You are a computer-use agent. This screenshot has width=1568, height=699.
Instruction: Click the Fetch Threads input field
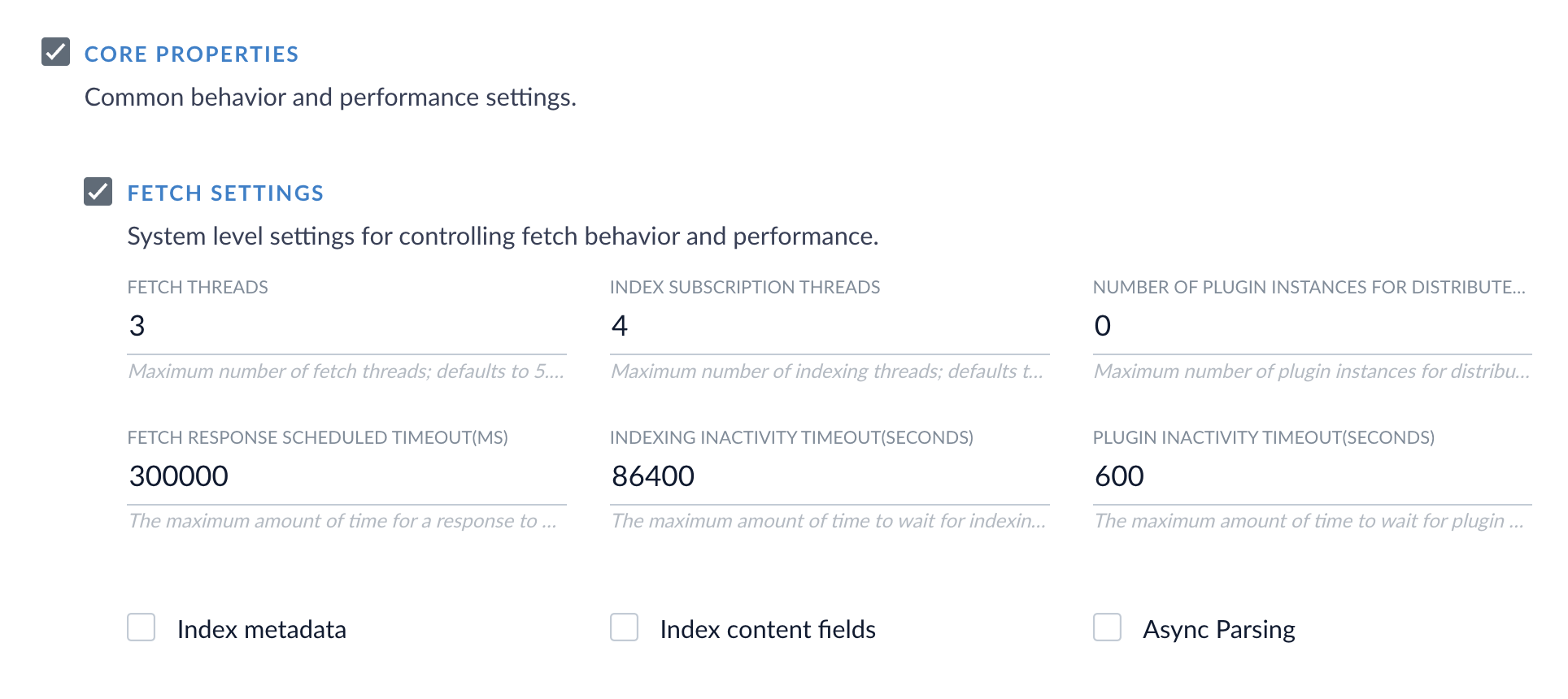(x=346, y=326)
